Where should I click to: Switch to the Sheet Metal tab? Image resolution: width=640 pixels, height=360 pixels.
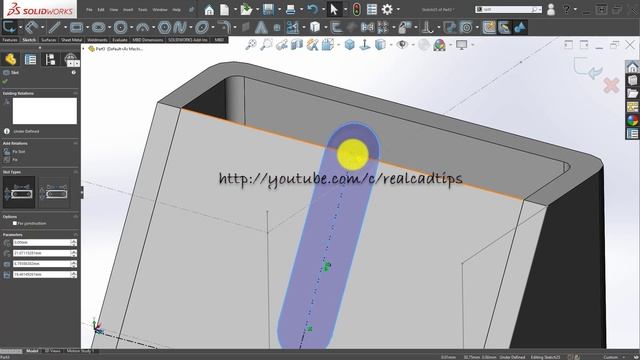(x=72, y=40)
